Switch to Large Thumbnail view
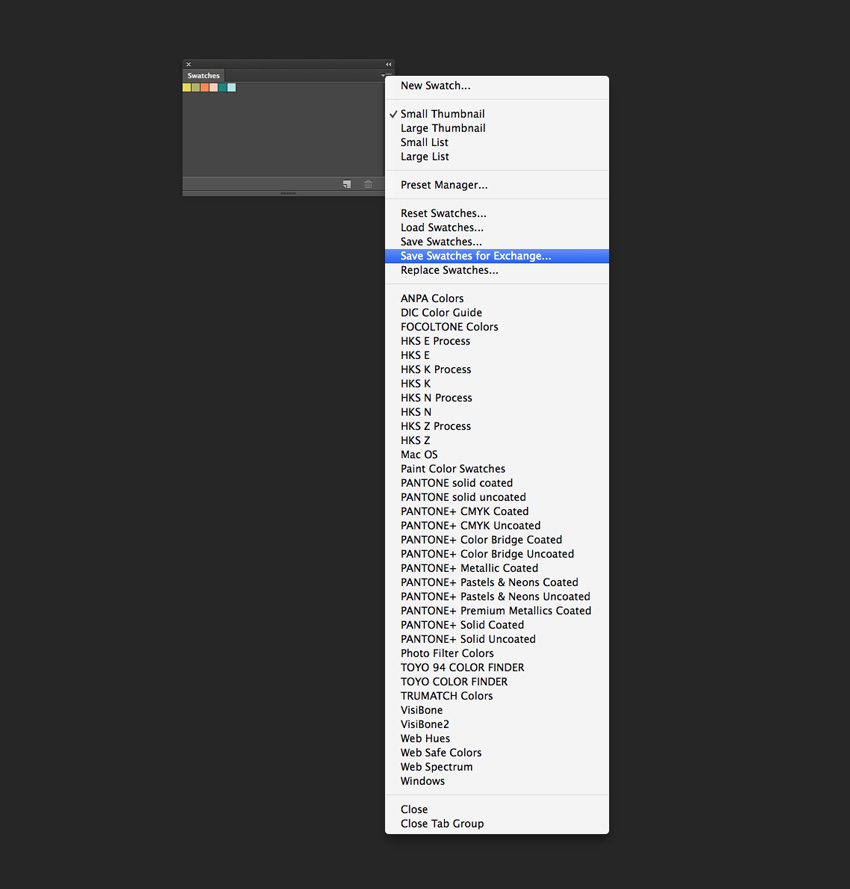850x889 pixels. (497, 128)
